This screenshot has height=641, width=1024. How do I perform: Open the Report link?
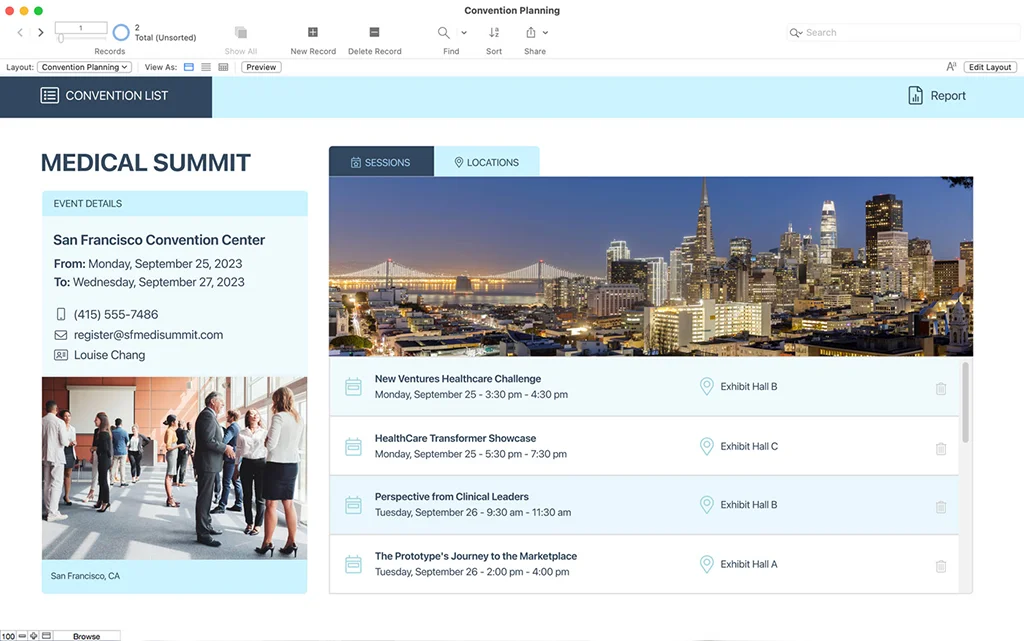(937, 96)
